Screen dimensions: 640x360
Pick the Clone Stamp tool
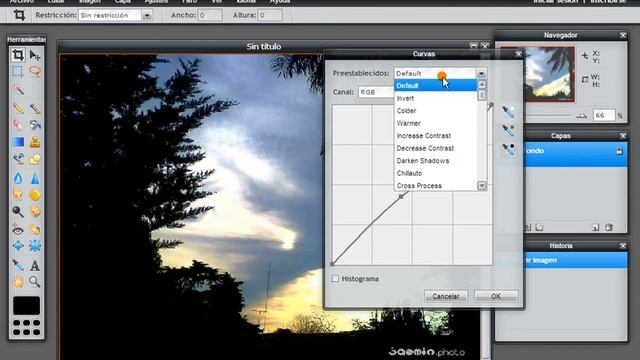(35, 142)
